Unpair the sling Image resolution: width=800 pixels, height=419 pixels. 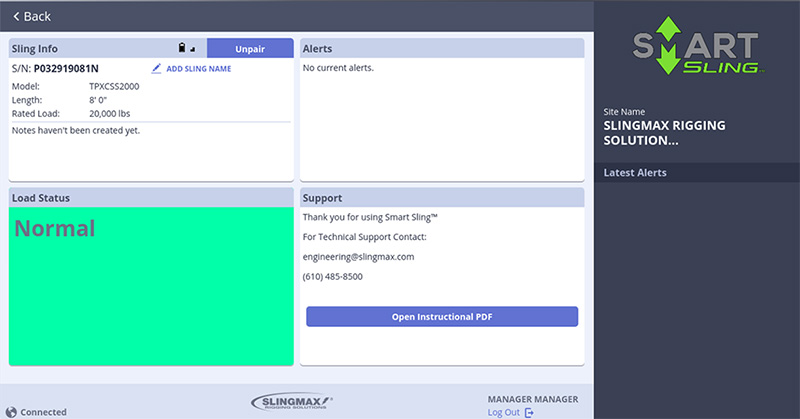click(250, 48)
